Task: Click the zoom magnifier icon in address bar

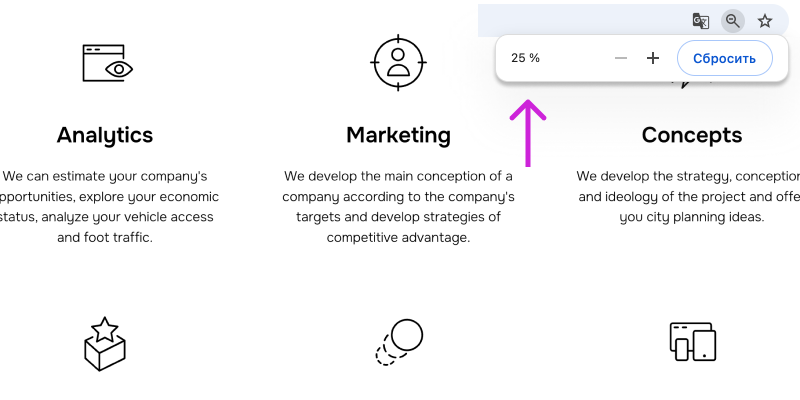Action: 733,21
